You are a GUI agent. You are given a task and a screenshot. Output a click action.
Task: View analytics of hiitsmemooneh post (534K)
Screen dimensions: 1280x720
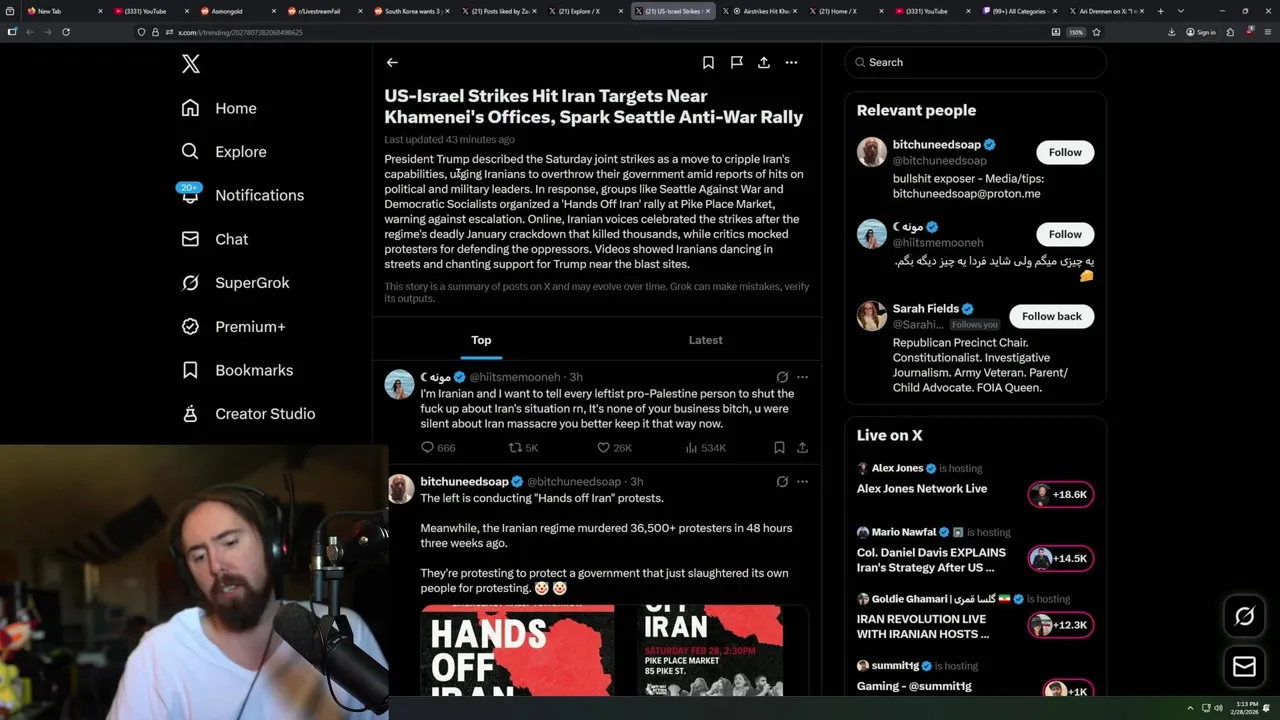click(x=705, y=448)
